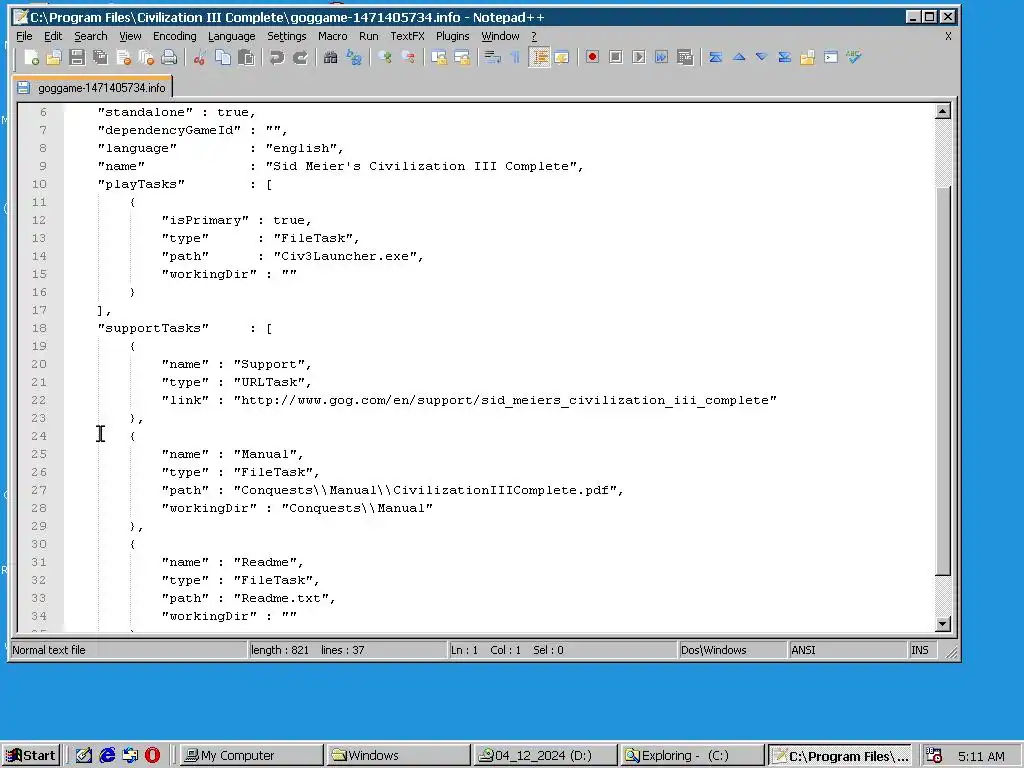
Task: Click the Save All toolbar icon
Action: (100, 57)
